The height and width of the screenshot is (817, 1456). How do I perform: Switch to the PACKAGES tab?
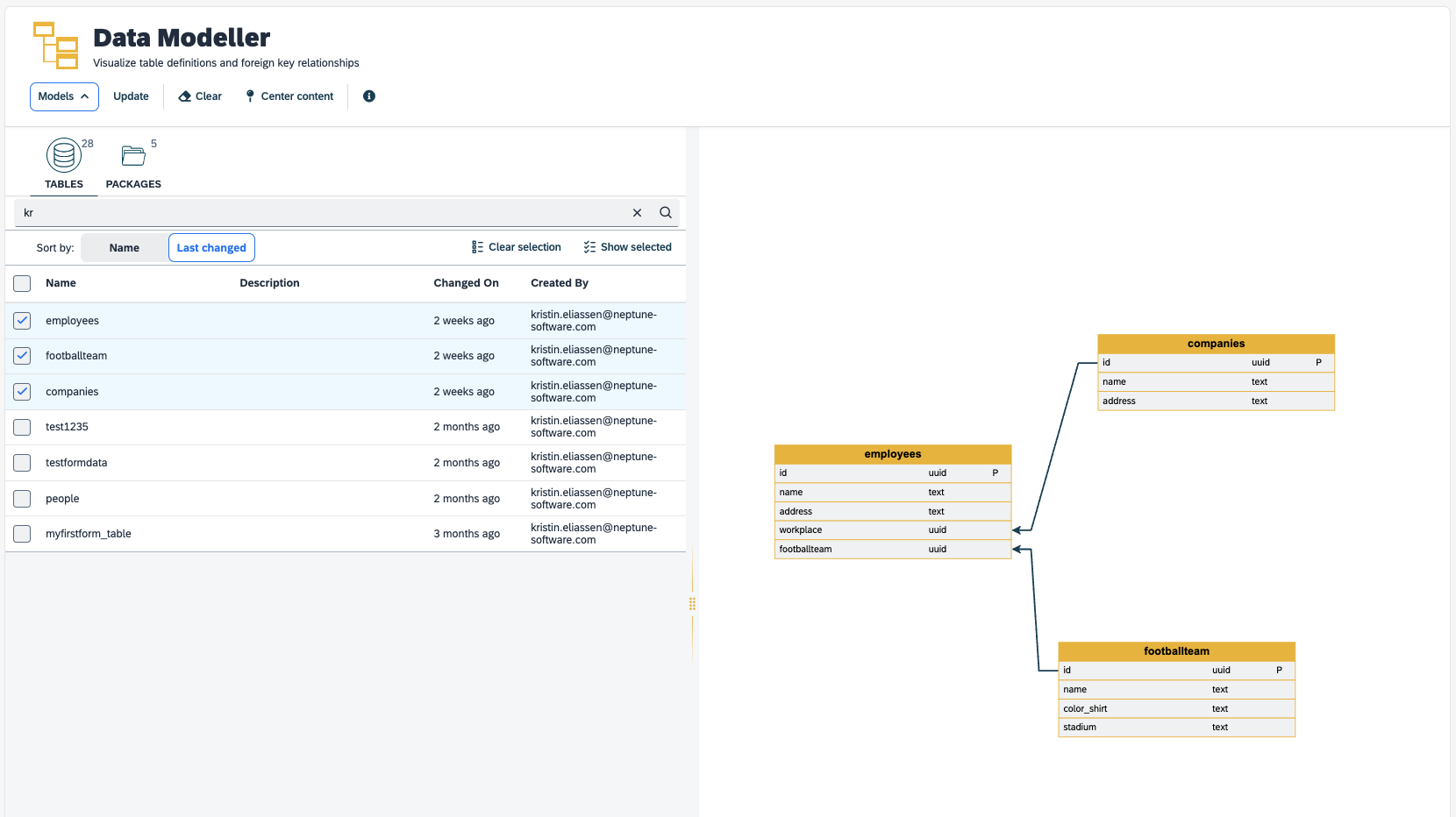[133, 164]
